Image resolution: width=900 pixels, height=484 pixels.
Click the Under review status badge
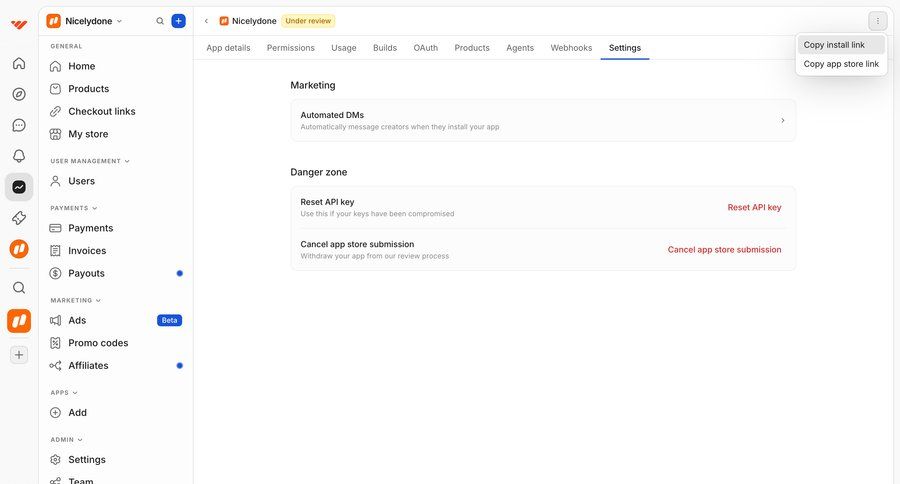tap(308, 21)
